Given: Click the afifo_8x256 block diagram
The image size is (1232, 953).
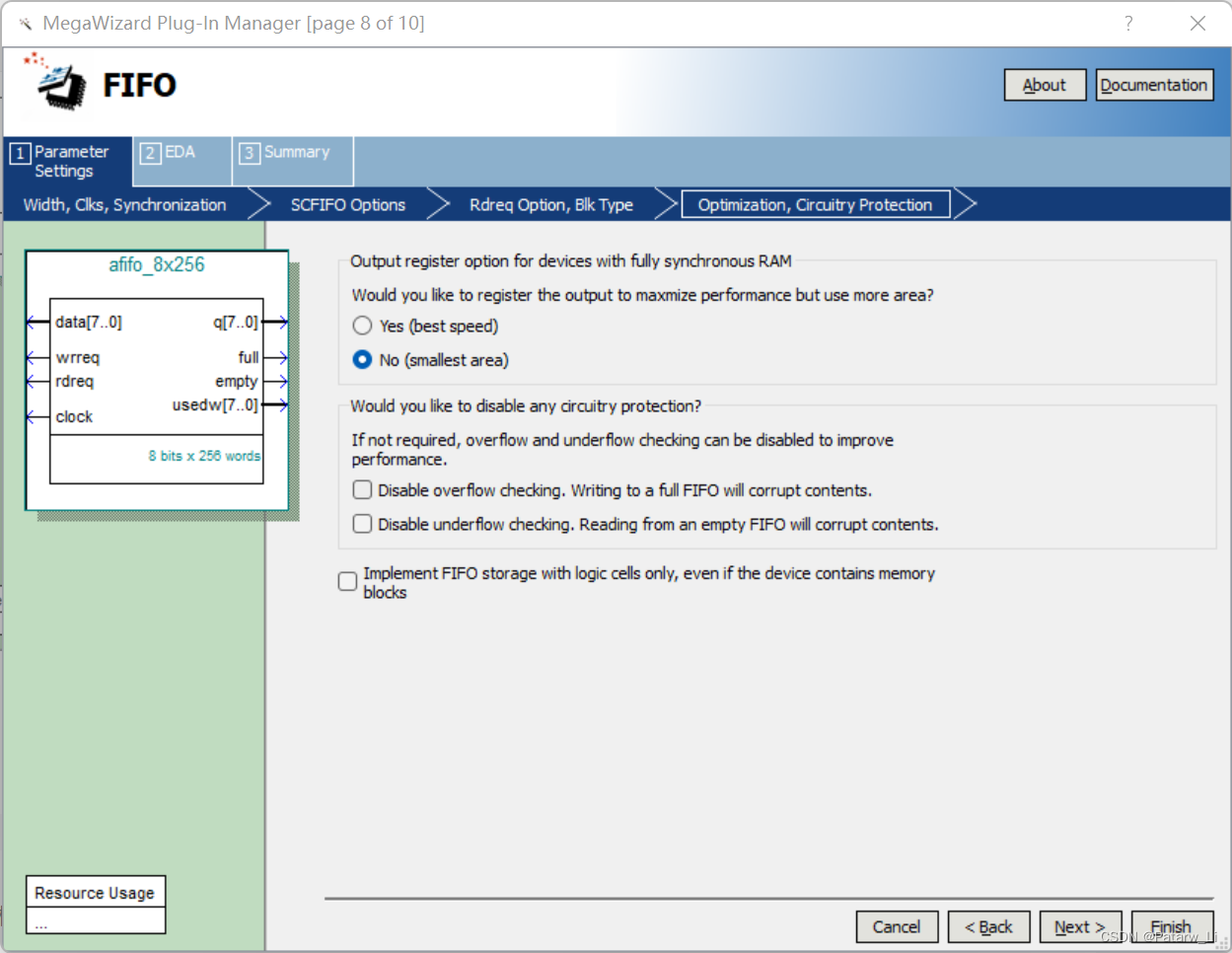Looking at the screenshot, I should tap(156, 380).
